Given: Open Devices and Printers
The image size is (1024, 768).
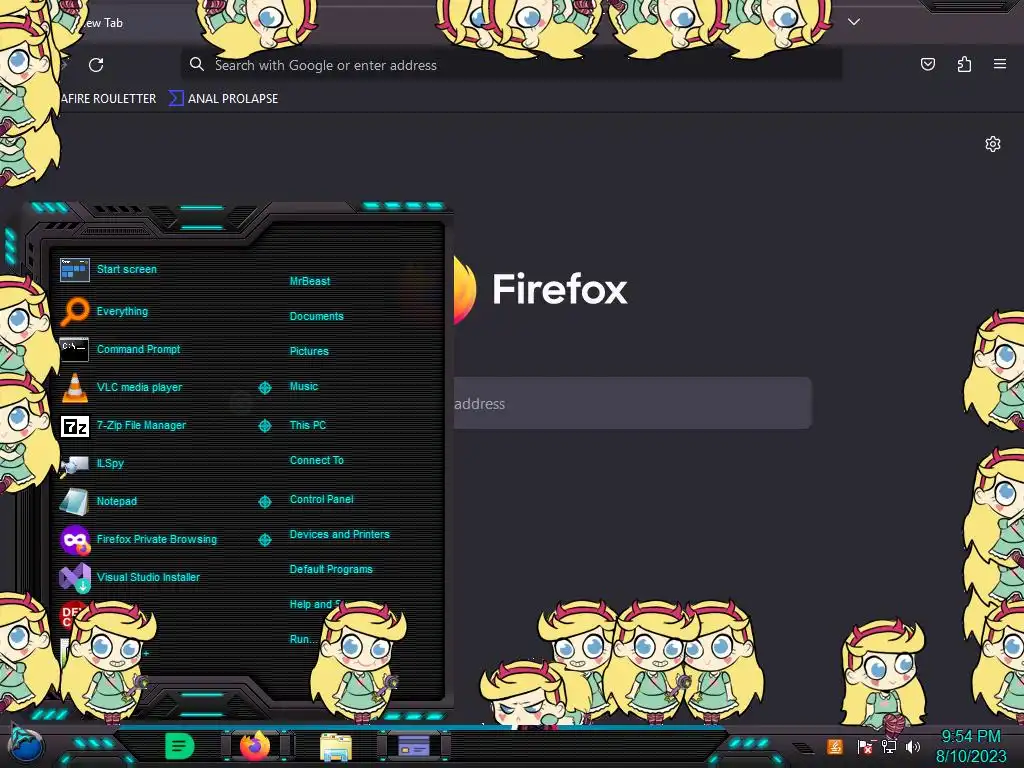Looking at the screenshot, I should (339, 534).
